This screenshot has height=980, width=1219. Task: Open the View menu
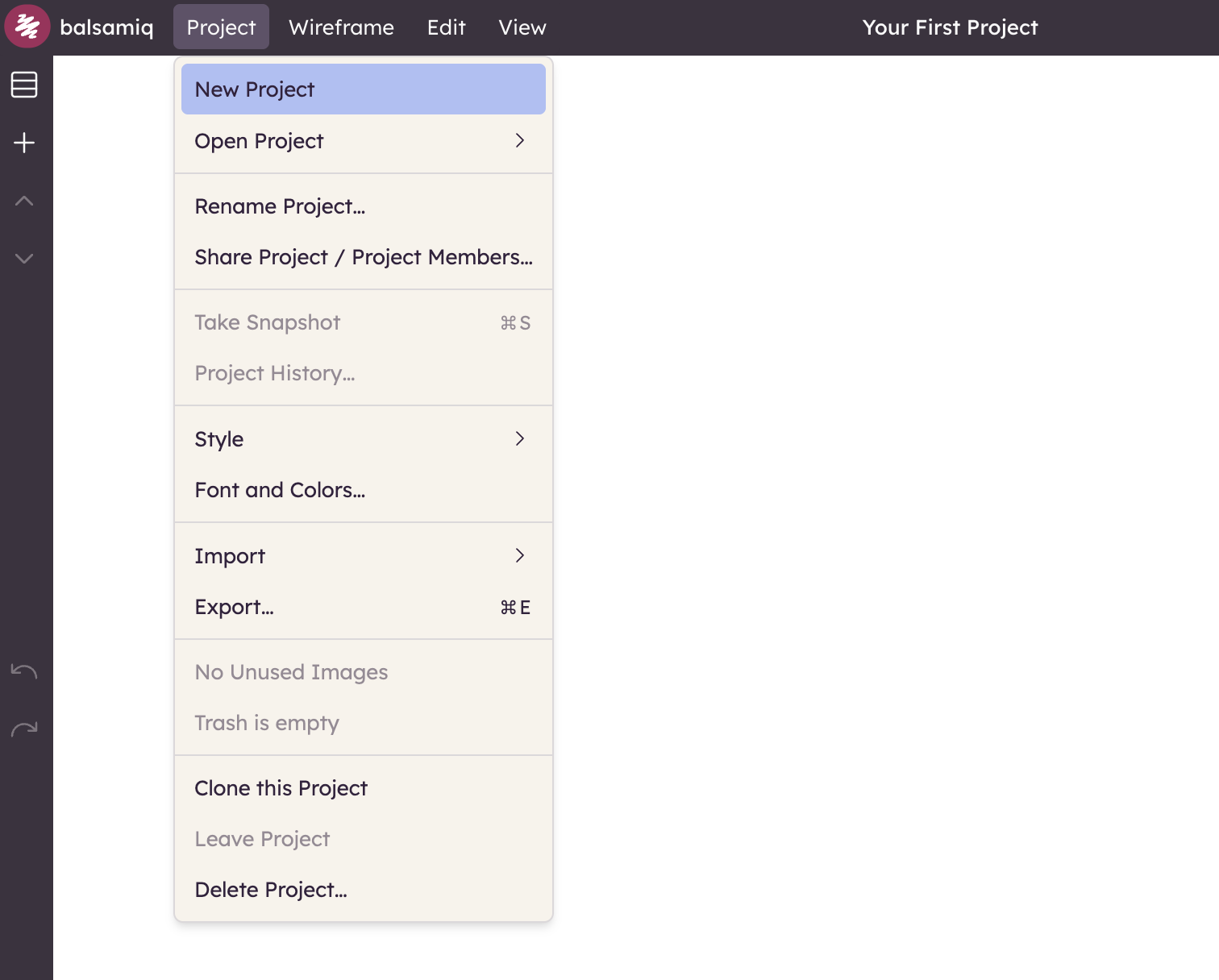click(522, 27)
